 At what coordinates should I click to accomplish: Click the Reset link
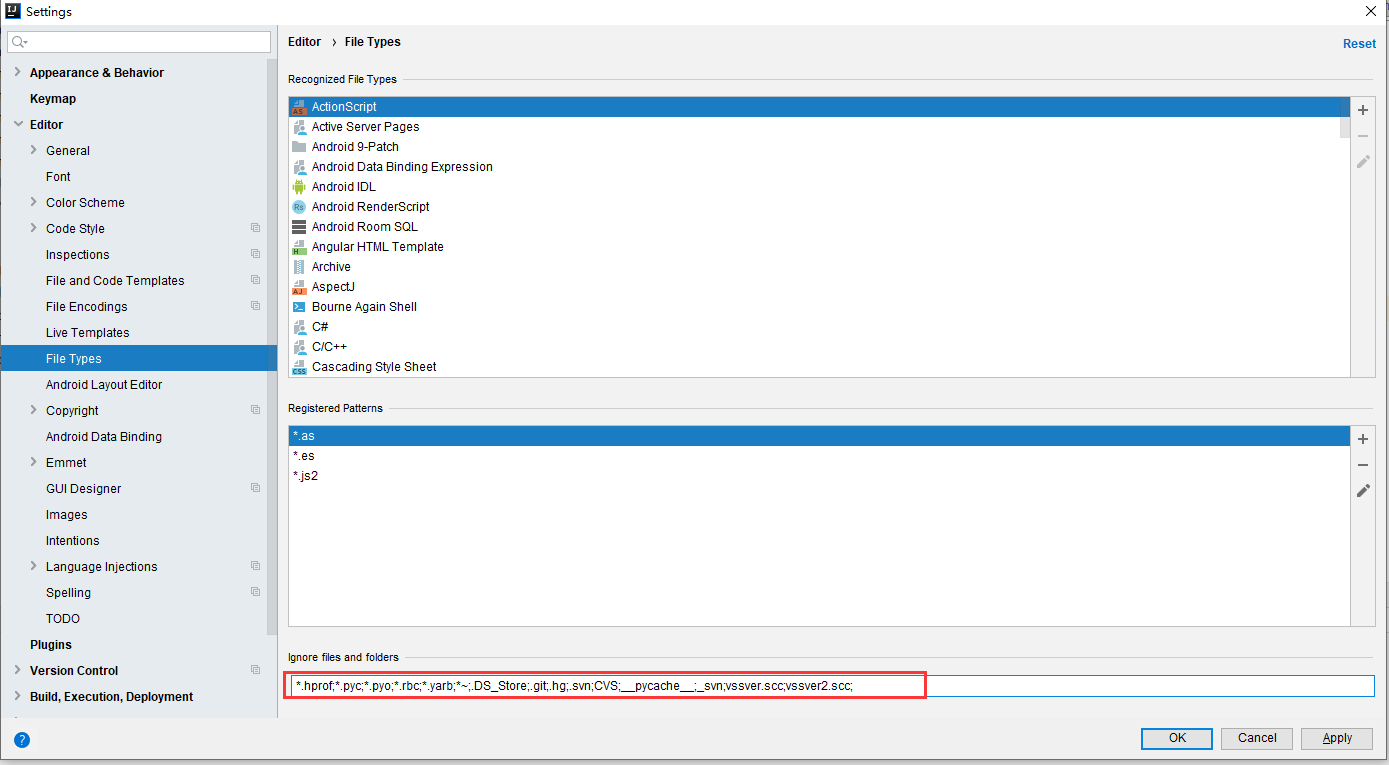click(x=1359, y=44)
